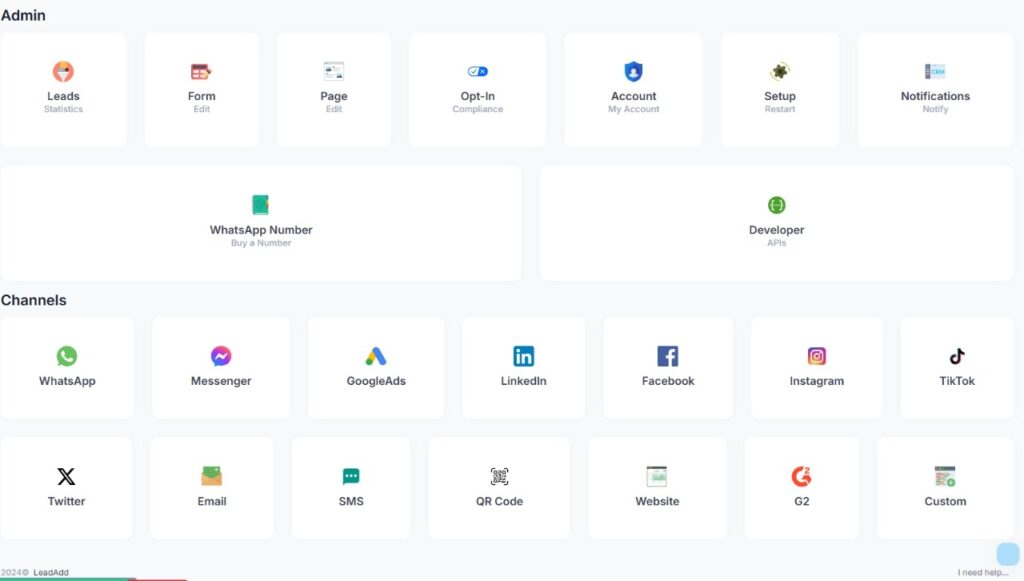1024x581 pixels.
Task: Open the GoogleAds channel icon
Action: click(x=376, y=356)
